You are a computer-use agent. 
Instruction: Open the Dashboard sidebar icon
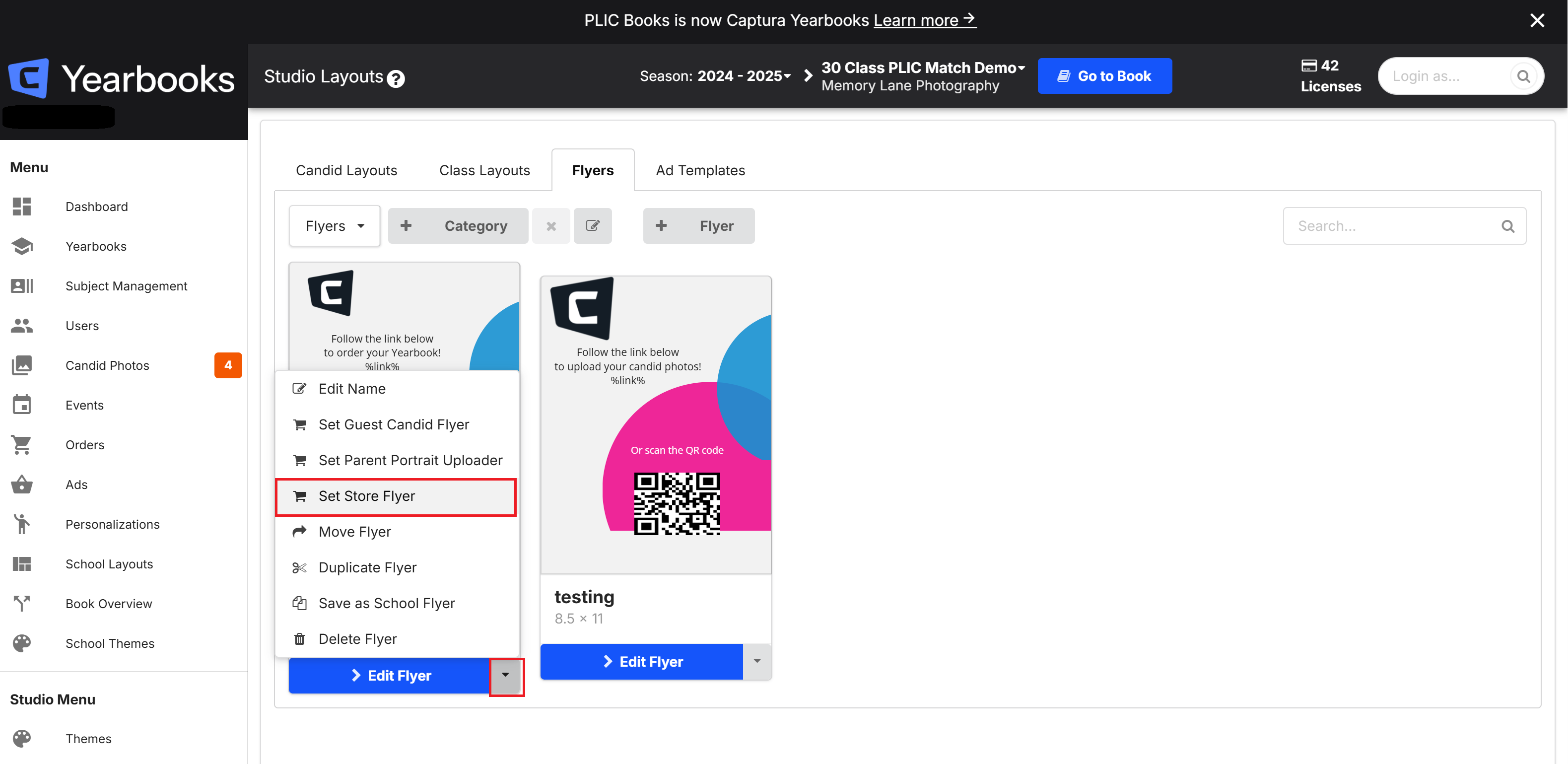coord(22,207)
